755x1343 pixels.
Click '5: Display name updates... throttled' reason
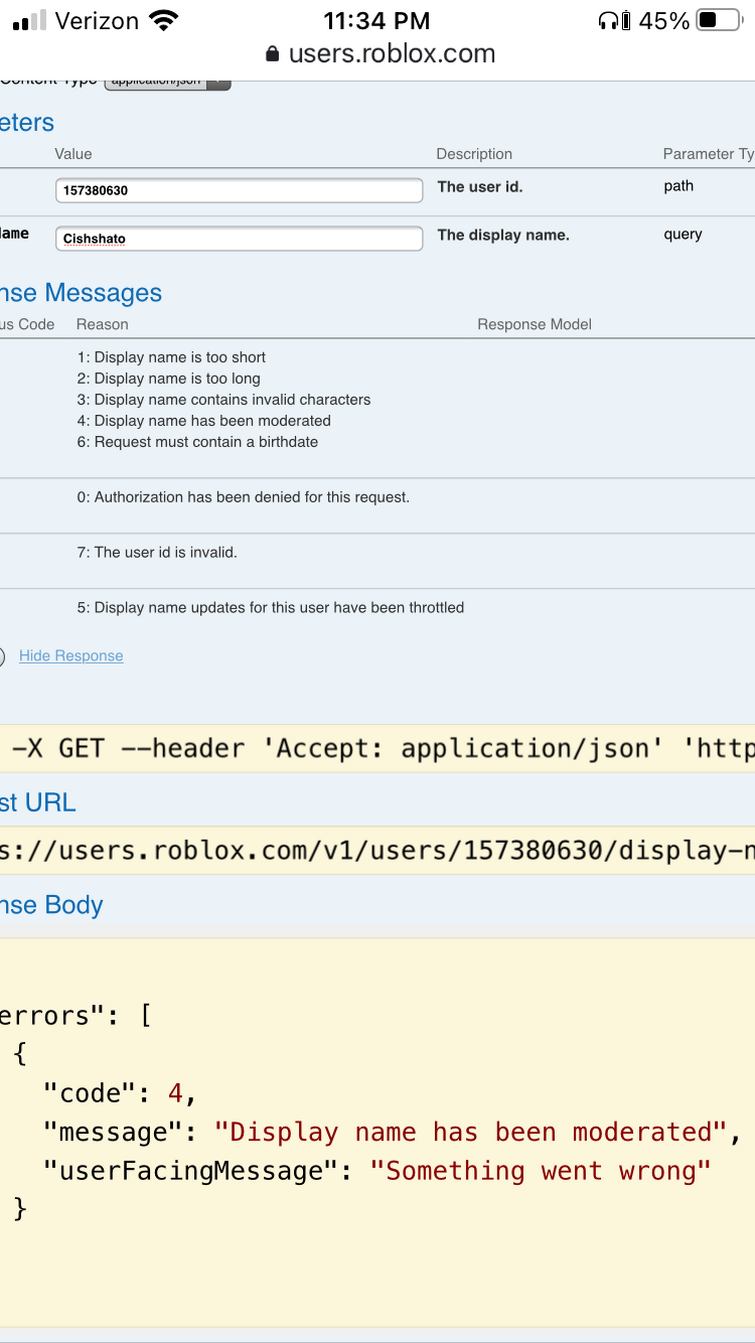[270, 607]
